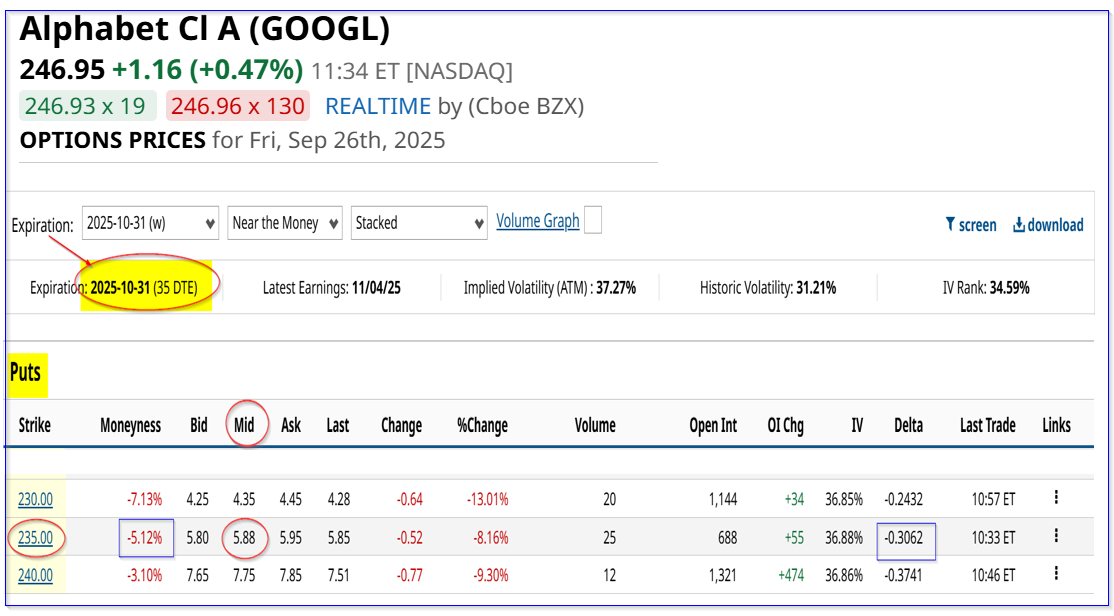Open the 230.00 strike link
The width and height of the screenshot is (1114, 616).
pyautogui.click(x=36, y=499)
